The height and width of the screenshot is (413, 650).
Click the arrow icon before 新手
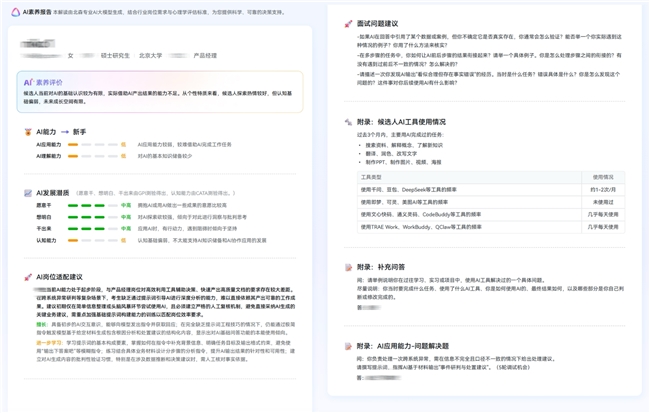65,132
